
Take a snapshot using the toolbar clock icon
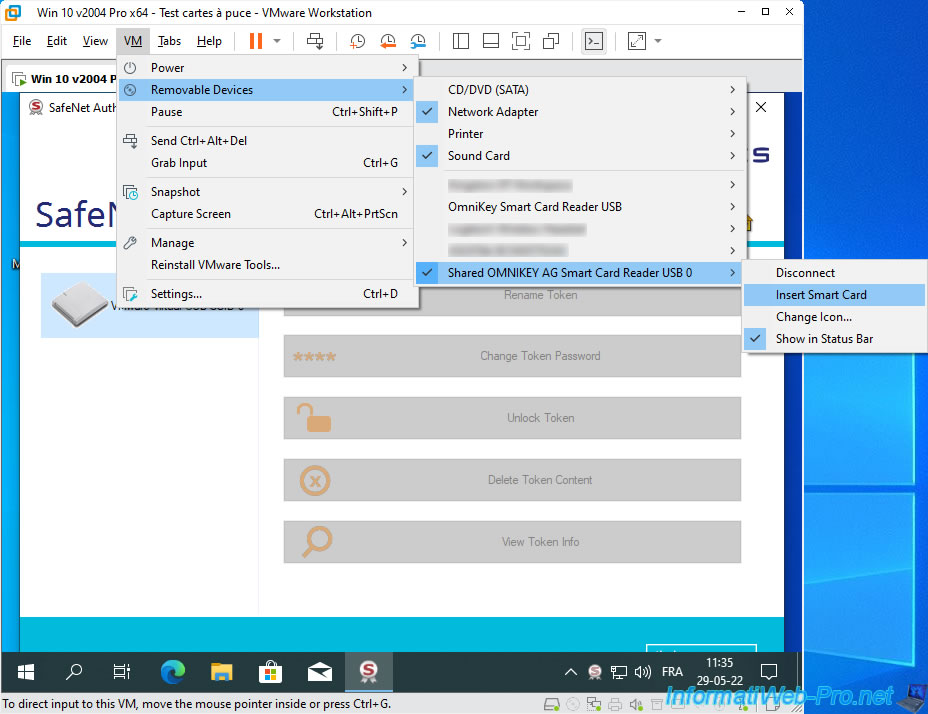tap(357, 41)
